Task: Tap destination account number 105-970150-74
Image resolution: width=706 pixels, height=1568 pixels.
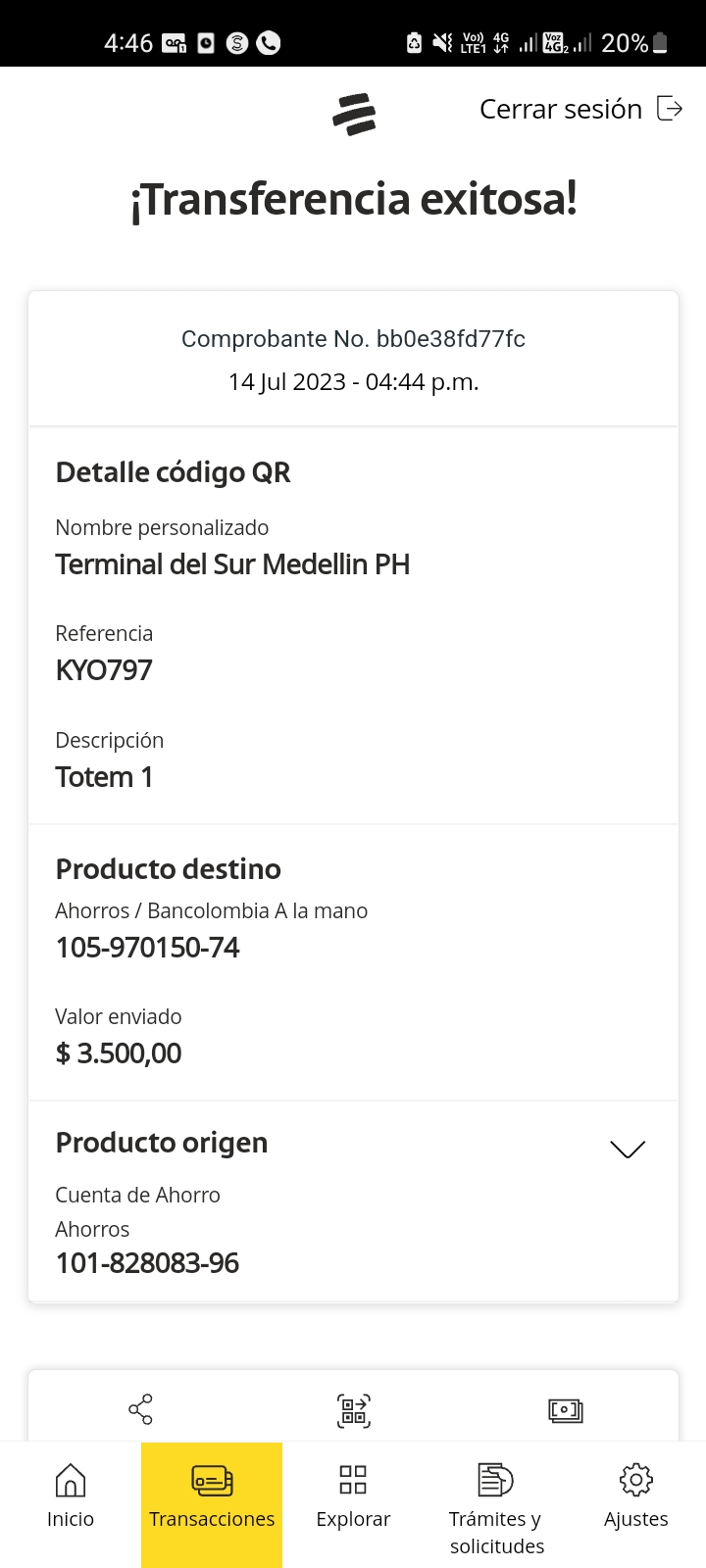Action: coord(148,948)
